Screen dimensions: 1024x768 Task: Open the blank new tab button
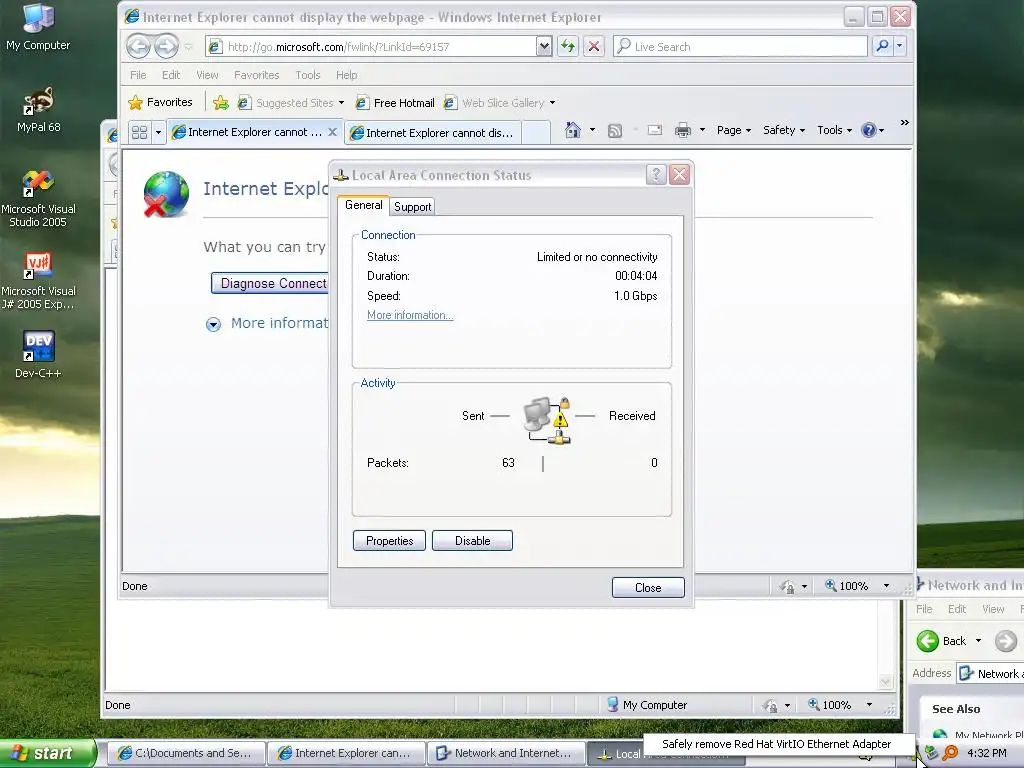coord(536,133)
